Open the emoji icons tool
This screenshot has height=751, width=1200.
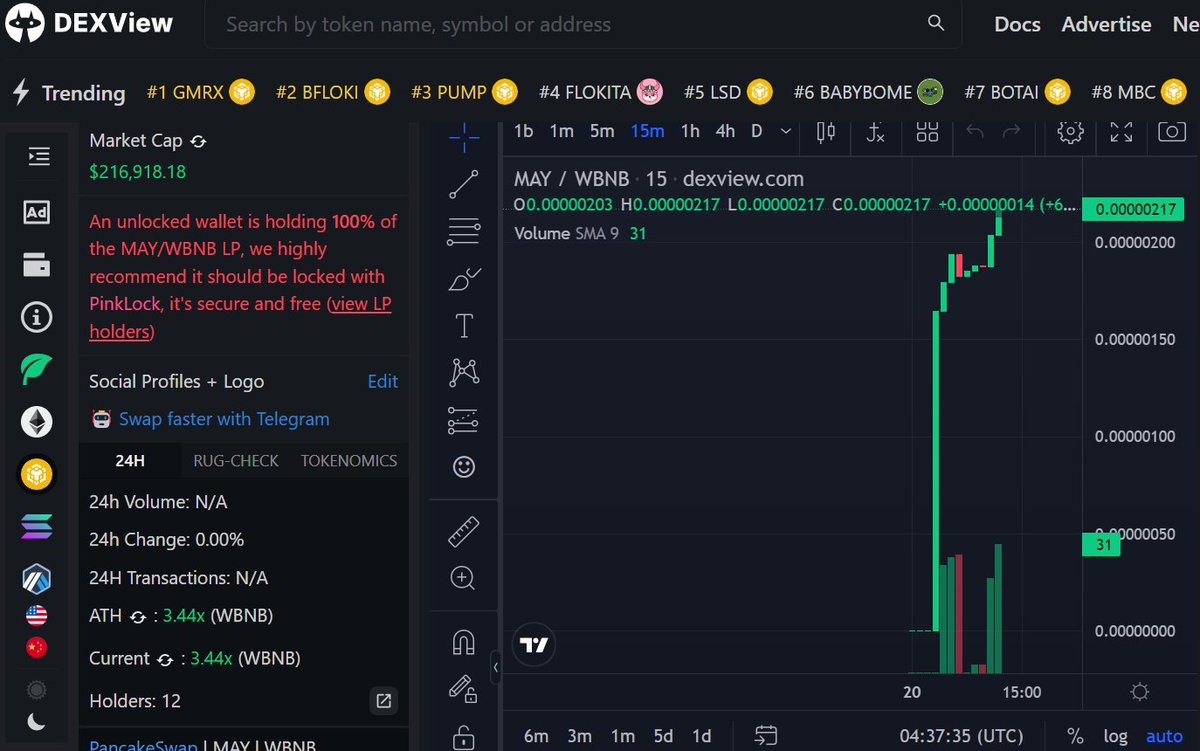[x=463, y=467]
